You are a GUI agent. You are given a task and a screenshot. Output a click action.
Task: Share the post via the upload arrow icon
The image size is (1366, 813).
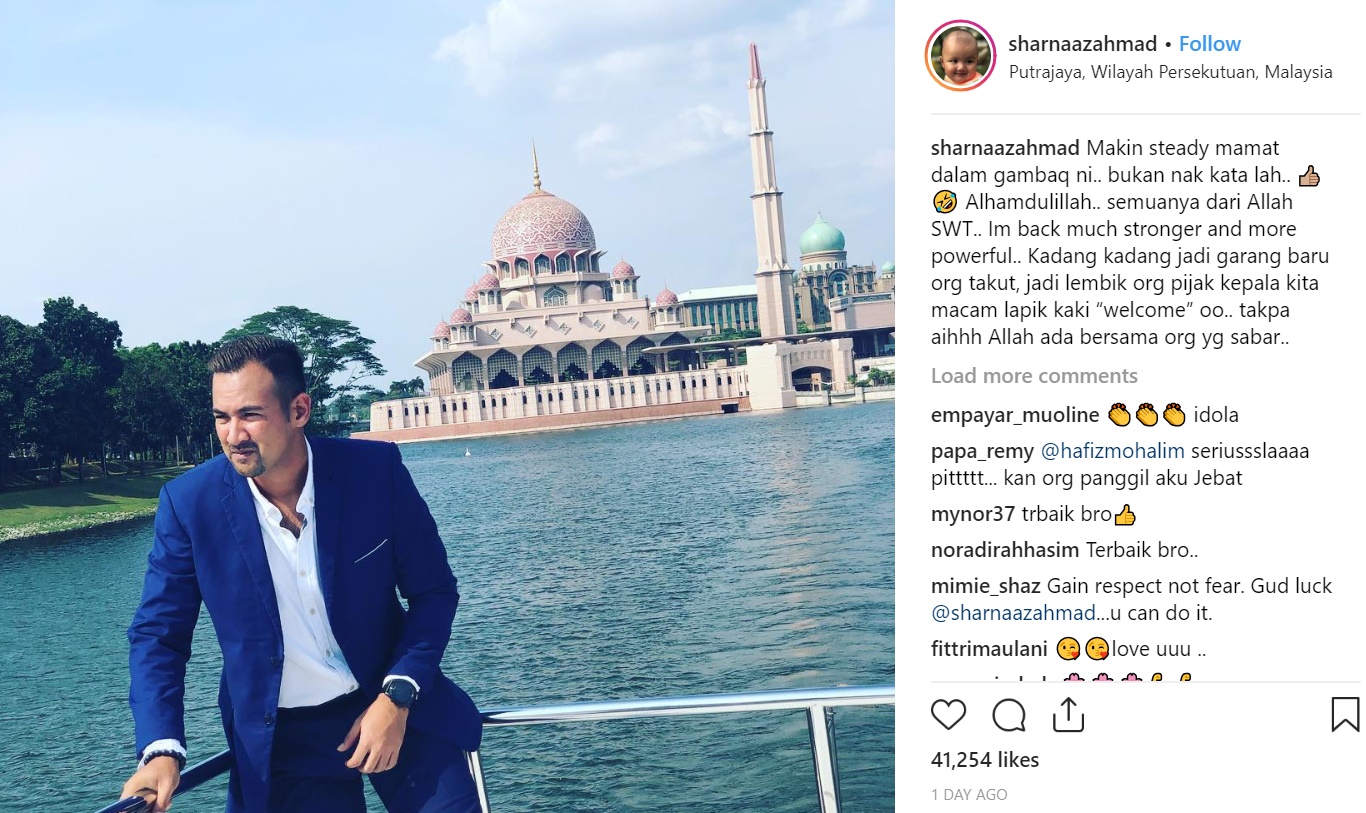coord(1068,714)
